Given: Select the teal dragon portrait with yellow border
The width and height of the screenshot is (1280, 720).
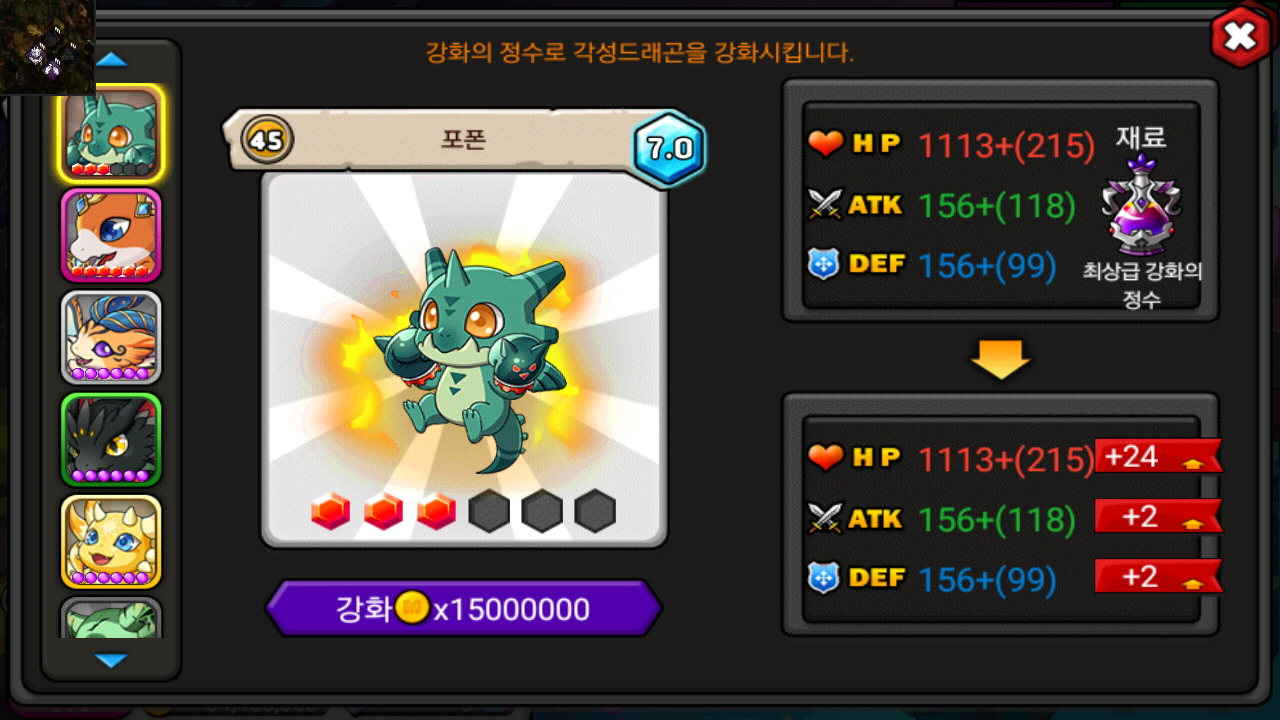Looking at the screenshot, I should 111,132.
